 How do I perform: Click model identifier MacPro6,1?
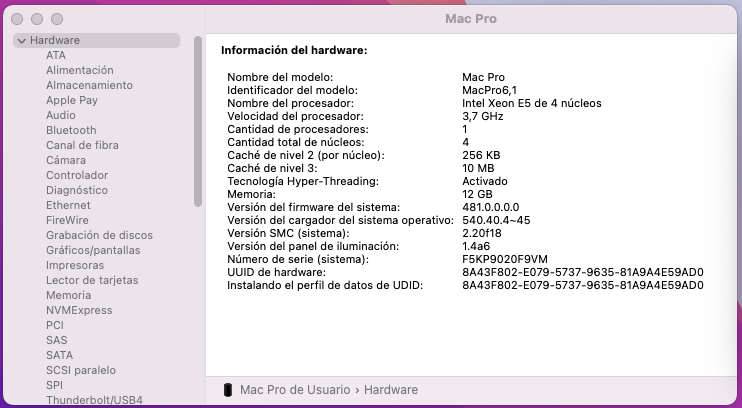click(x=490, y=90)
